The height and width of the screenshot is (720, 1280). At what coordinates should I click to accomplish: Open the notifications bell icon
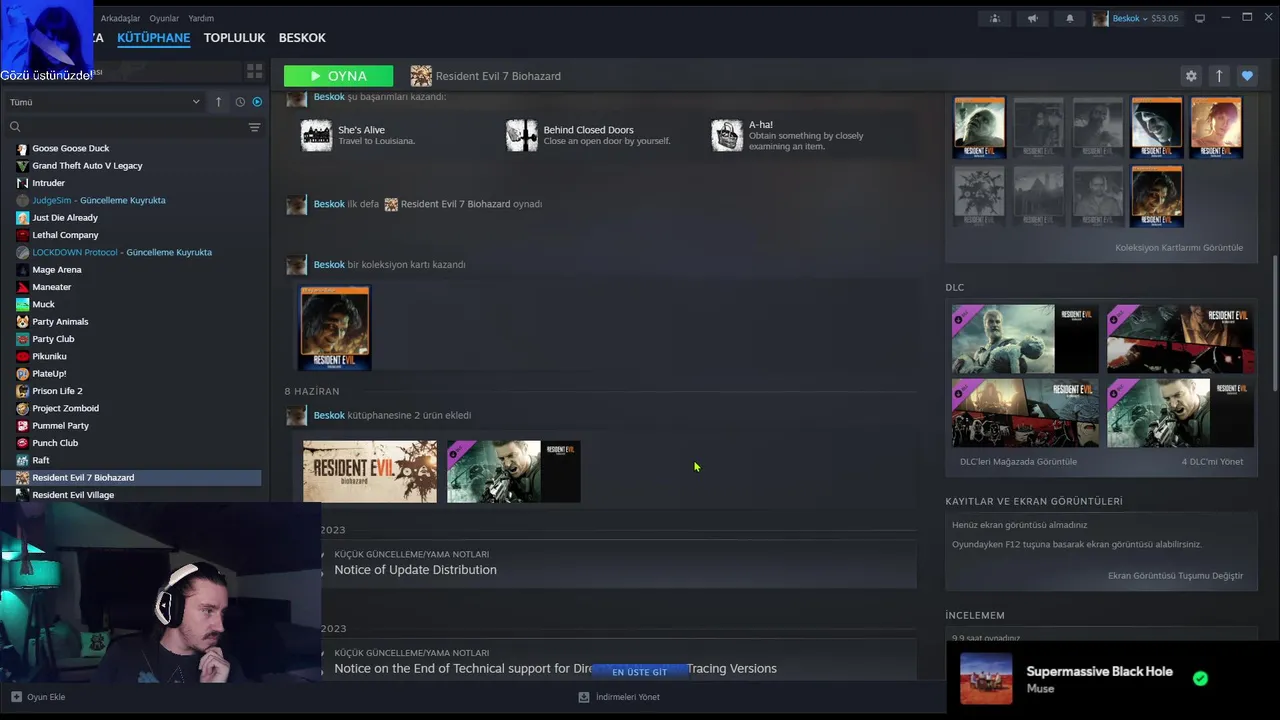point(1069,18)
